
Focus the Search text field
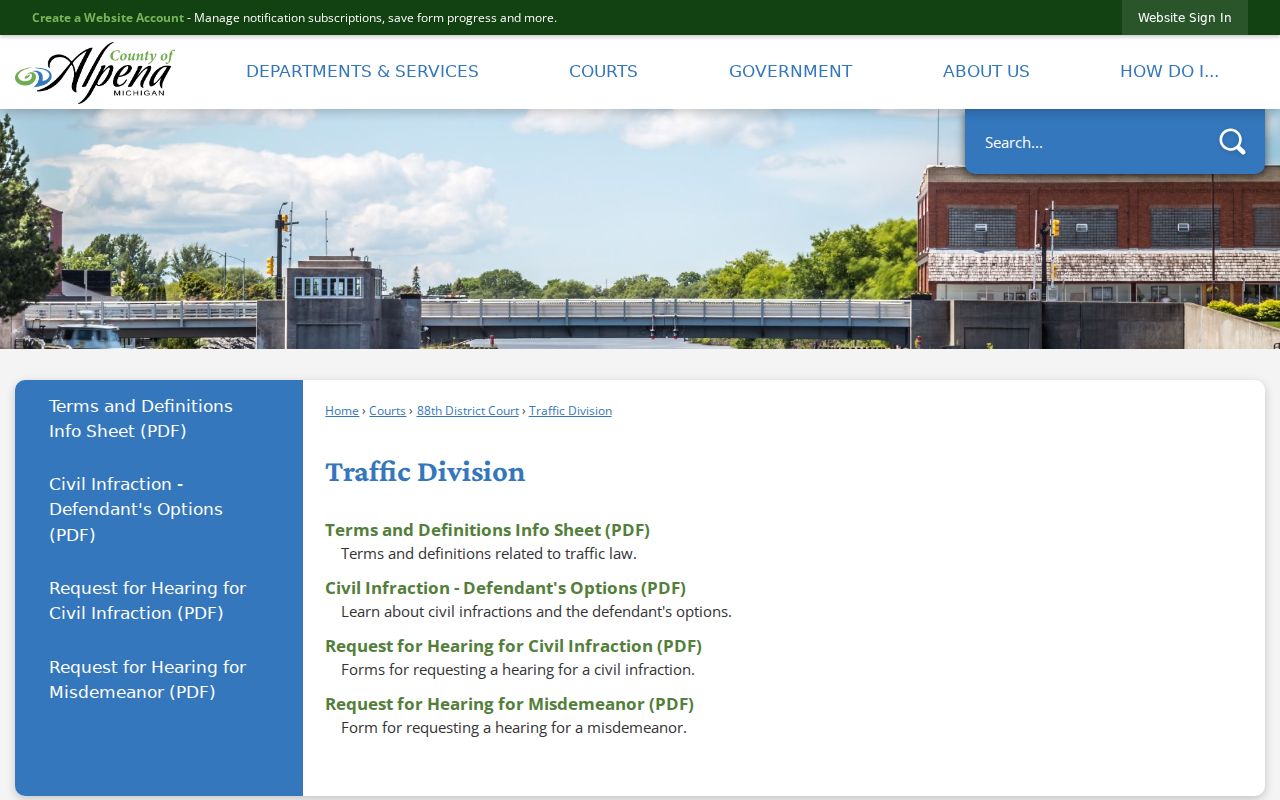tap(1090, 142)
